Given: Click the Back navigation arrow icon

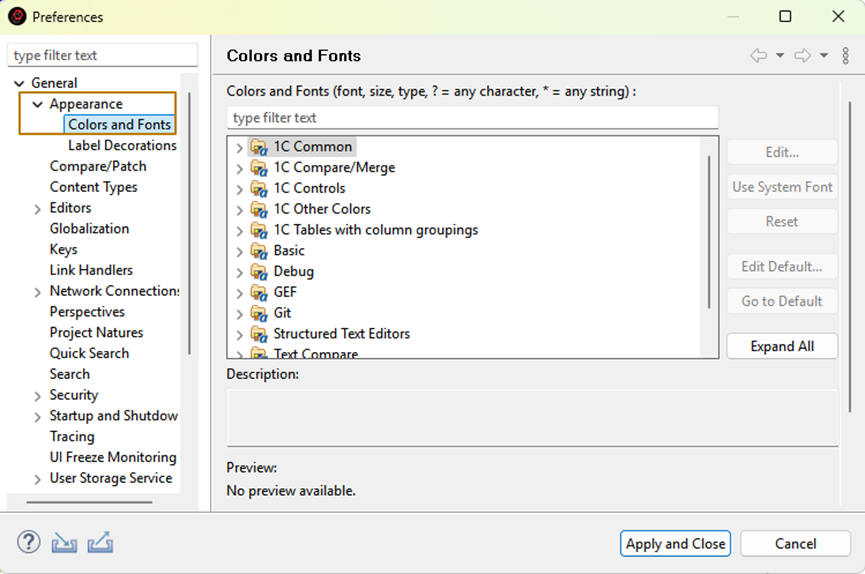Looking at the screenshot, I should [x=759, y=56].
